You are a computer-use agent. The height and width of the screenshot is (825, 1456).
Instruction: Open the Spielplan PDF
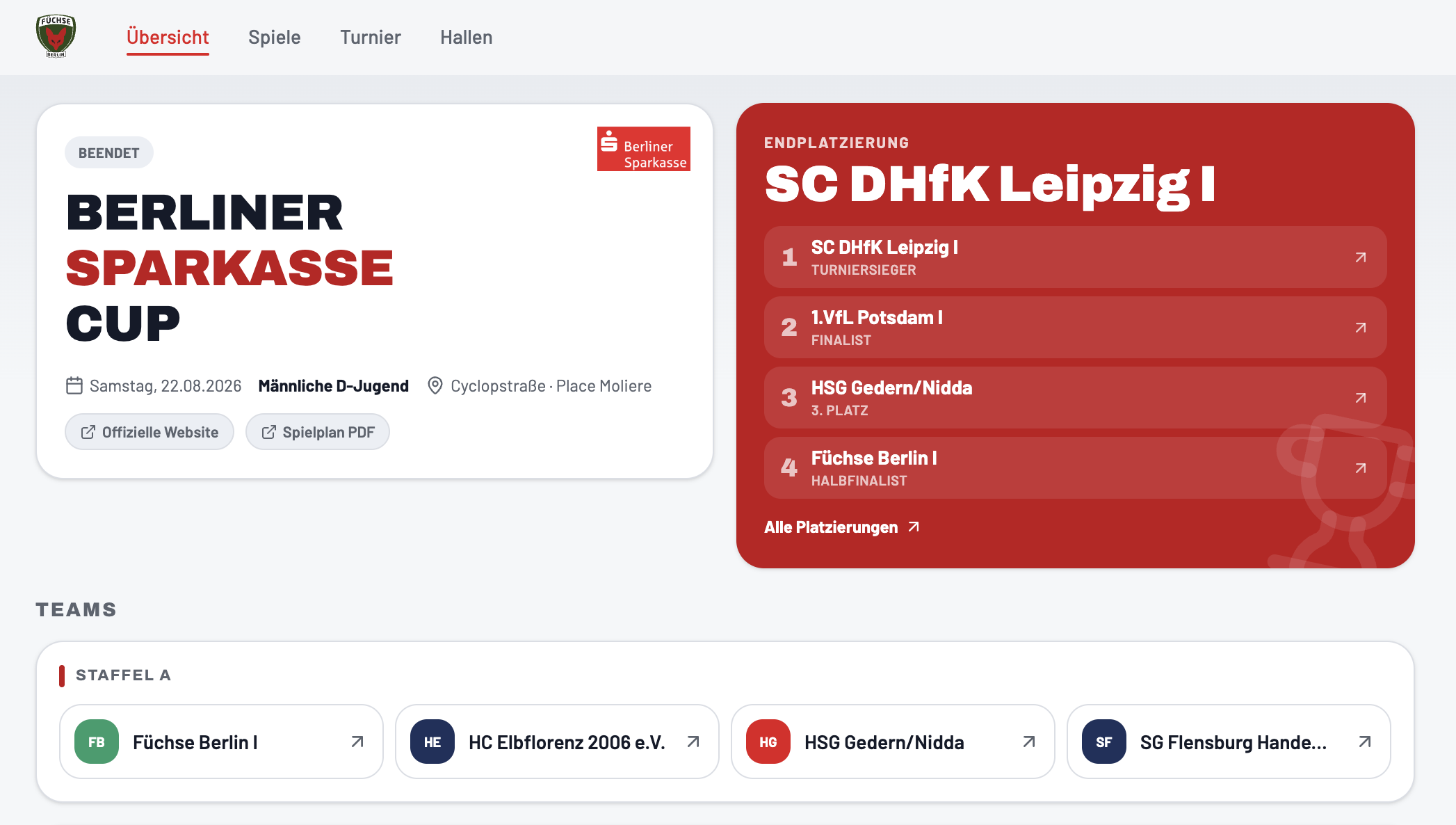pos(318,432)
